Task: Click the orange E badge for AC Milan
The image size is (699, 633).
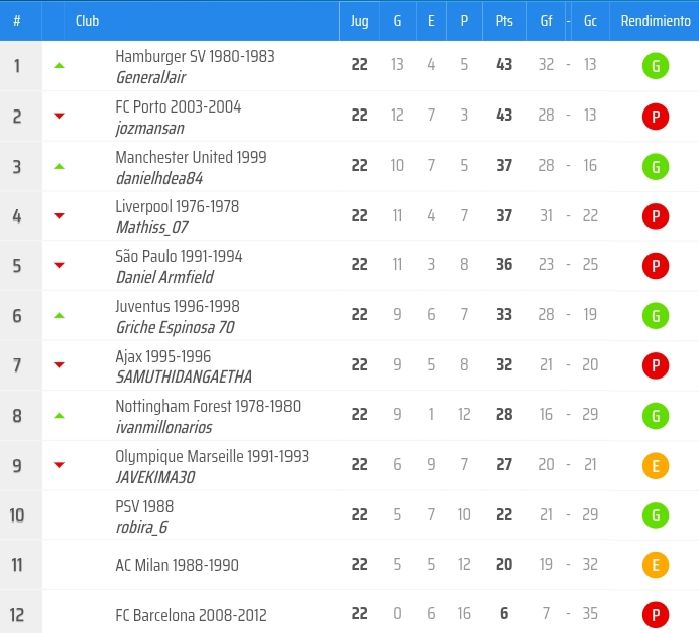Action: (x=655, y=565)
